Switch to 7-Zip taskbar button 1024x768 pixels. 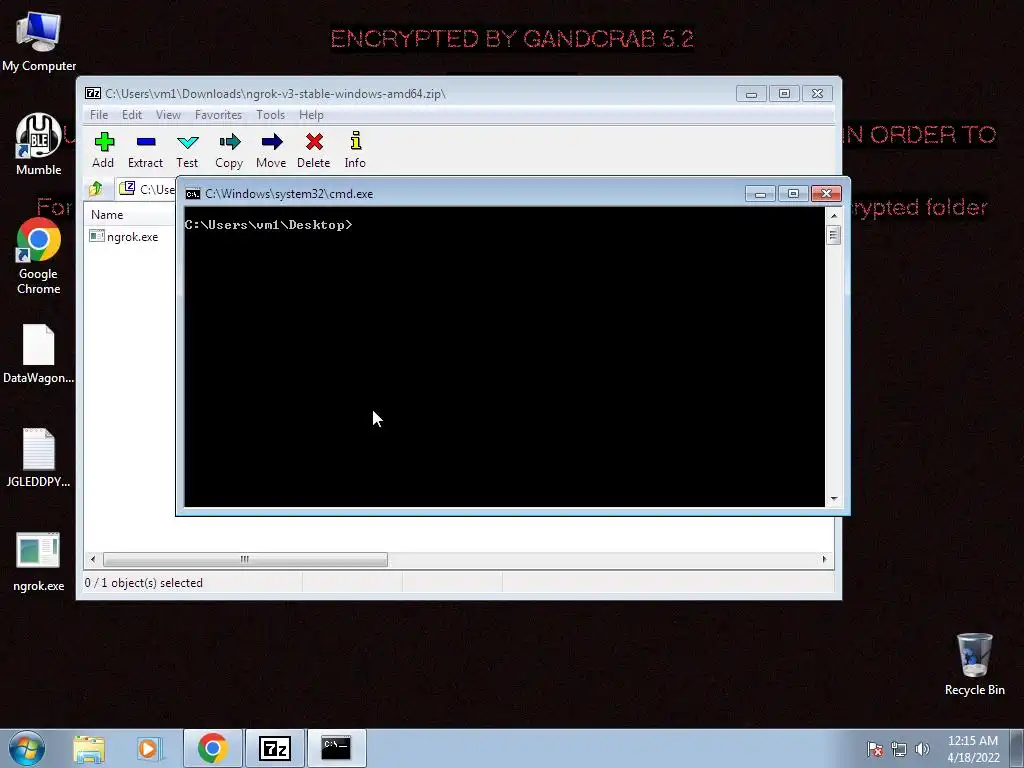[x=274, y=748]
